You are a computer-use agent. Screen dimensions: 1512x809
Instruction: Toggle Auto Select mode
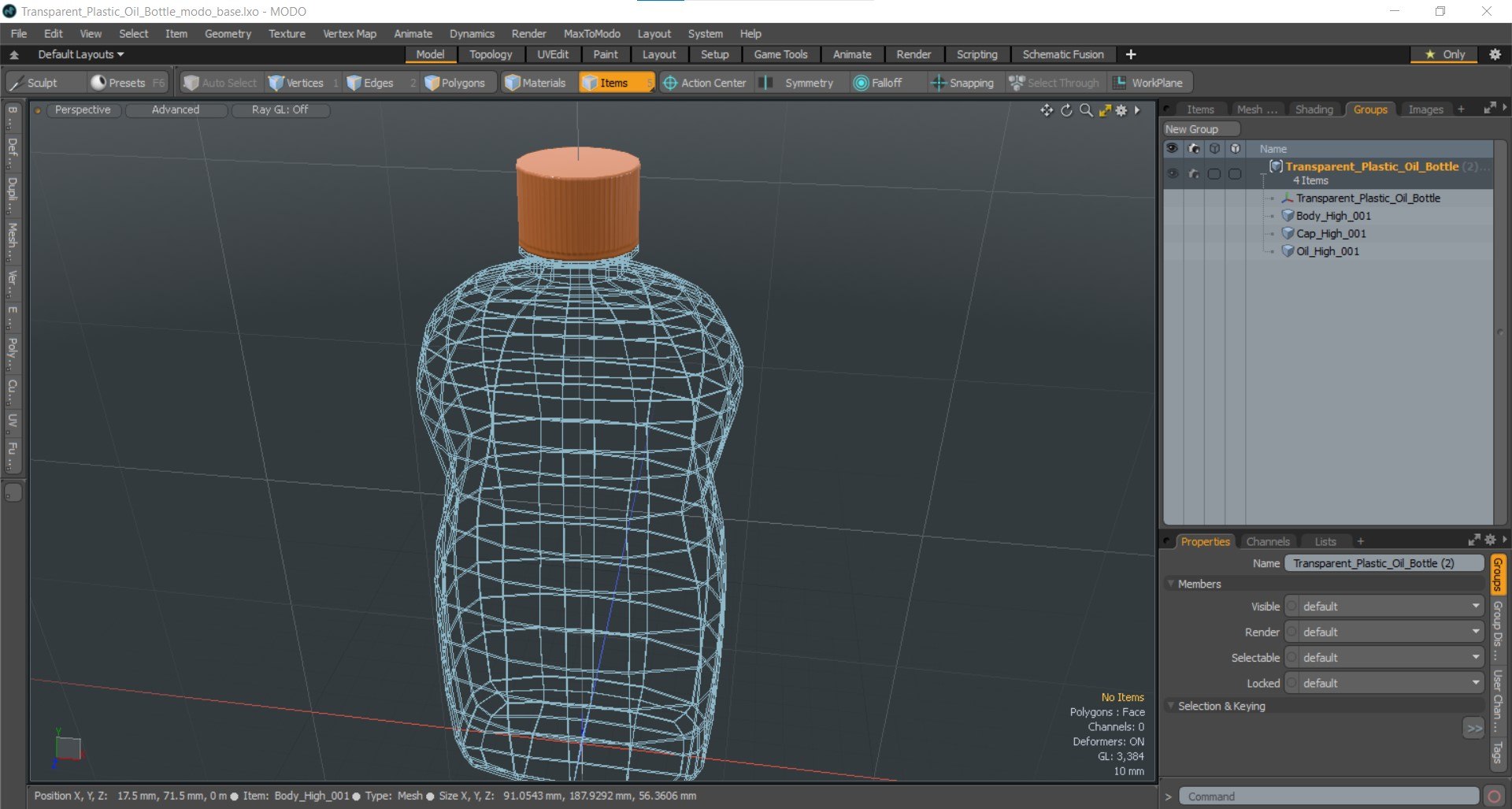(220, 83)
